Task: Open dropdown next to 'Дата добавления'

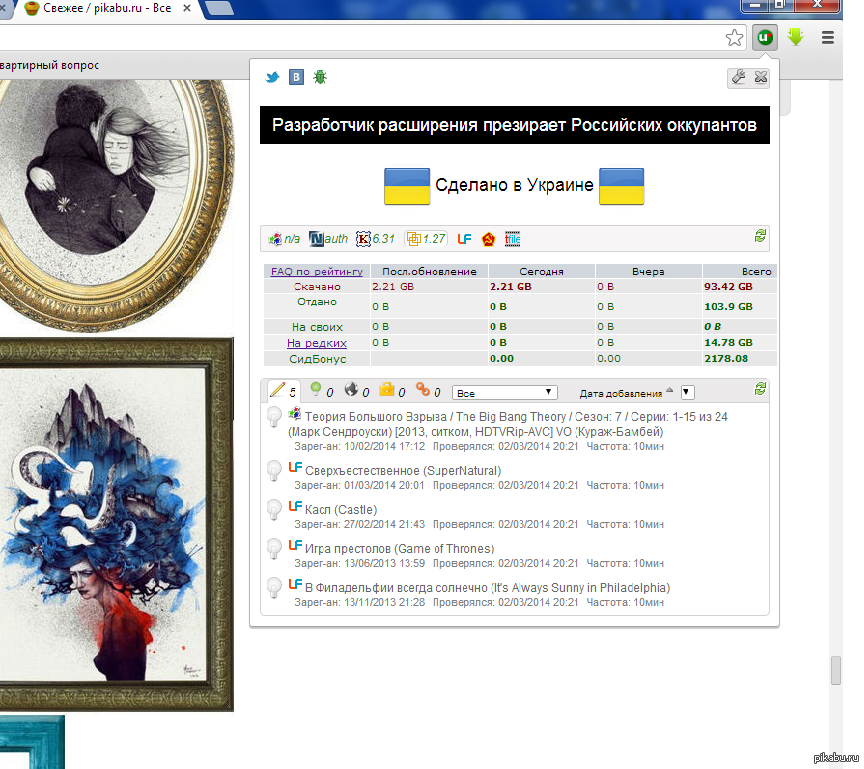Action: tap(687, 393)
